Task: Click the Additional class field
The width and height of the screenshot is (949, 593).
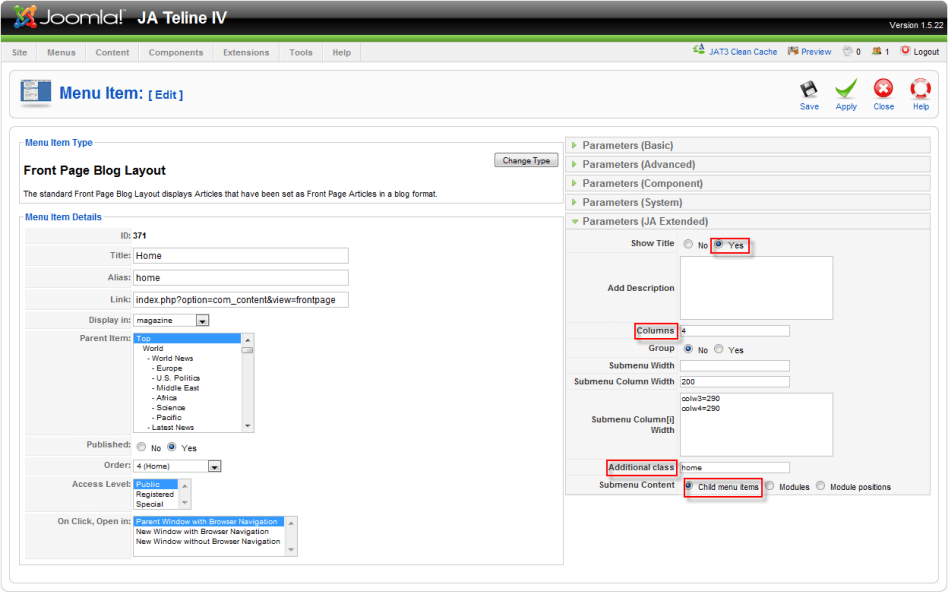Action: (734, 467)
